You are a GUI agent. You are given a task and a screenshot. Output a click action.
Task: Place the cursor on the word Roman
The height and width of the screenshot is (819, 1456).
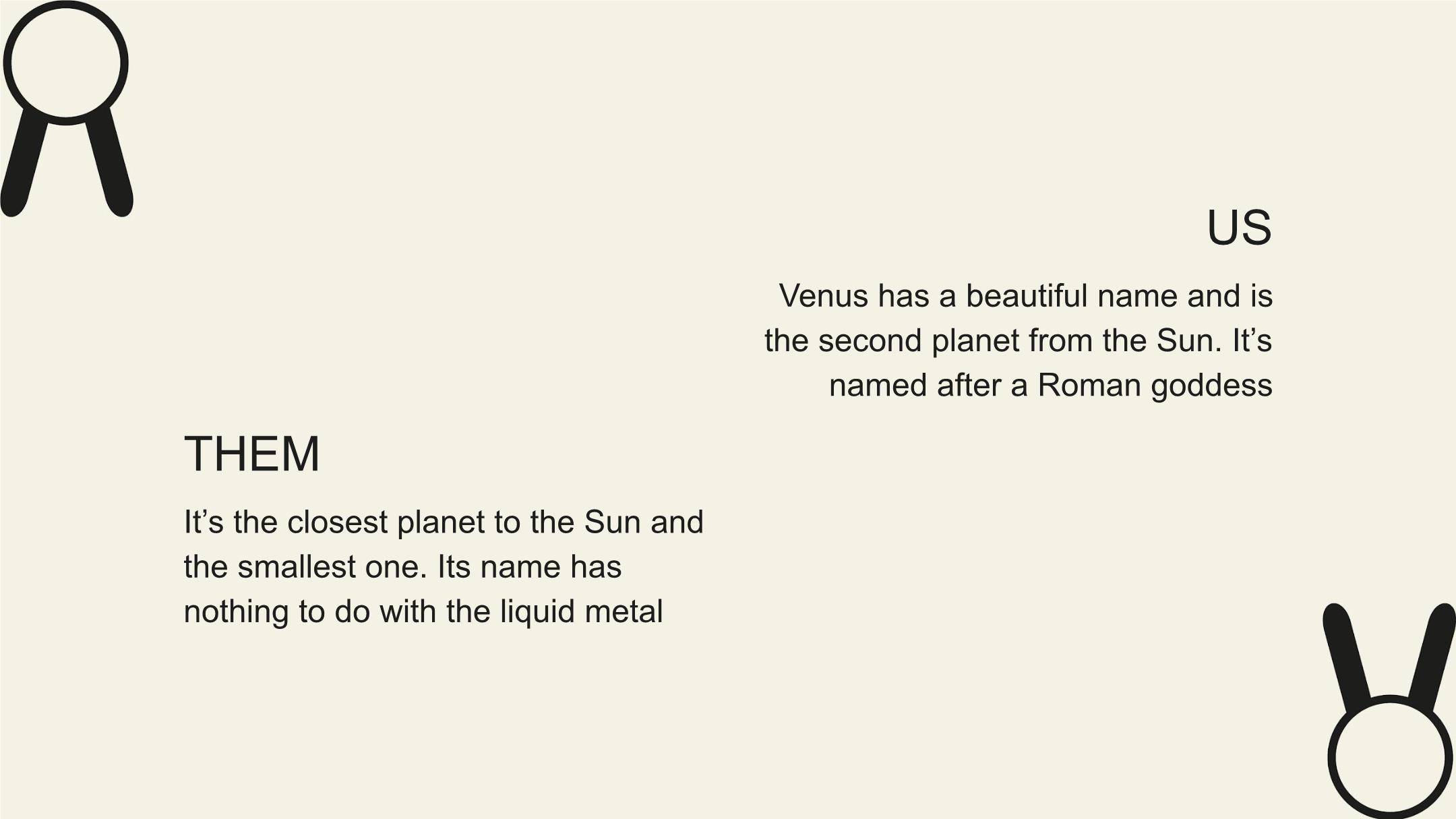point(1089,386)
